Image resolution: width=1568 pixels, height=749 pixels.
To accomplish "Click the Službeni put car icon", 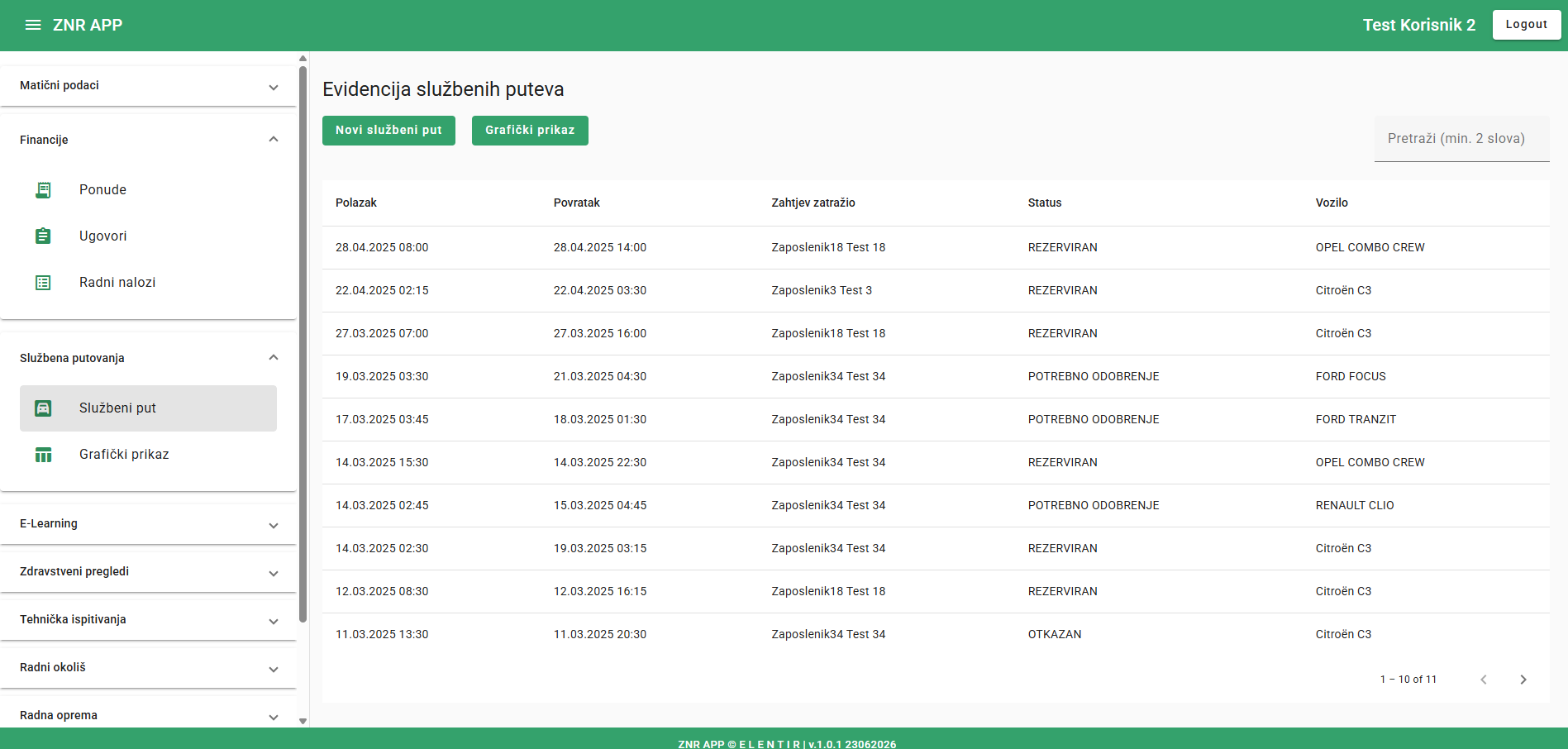I will click(x=43, y=408).
